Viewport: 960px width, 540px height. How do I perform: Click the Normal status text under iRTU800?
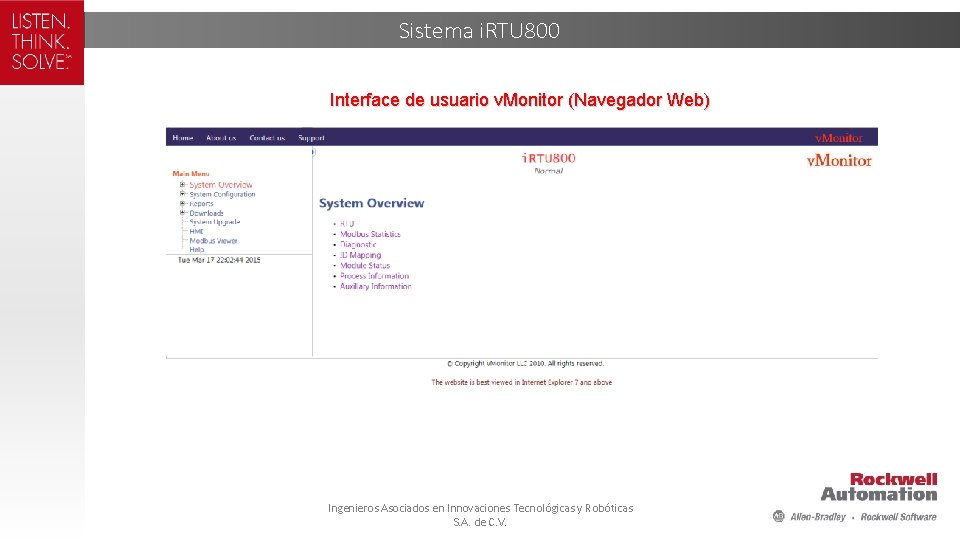click(549, 171)
